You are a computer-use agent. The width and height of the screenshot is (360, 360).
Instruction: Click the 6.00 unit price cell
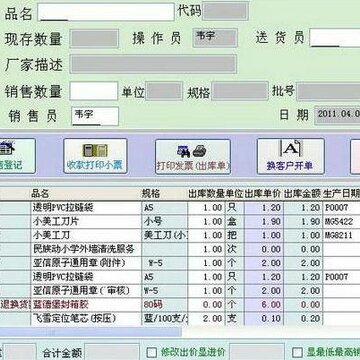[x=264, y=305]
